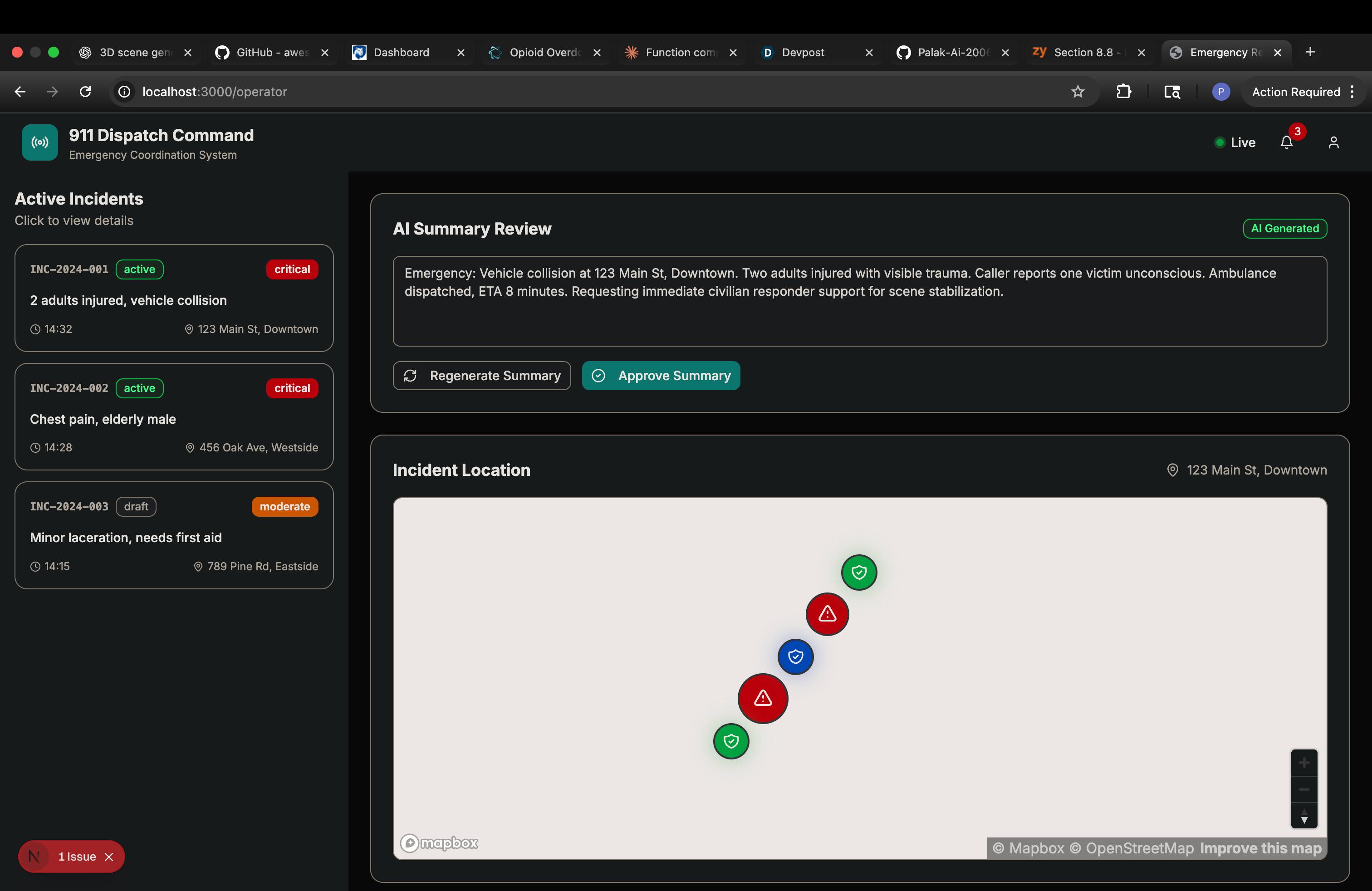Edit the AI summary text box
Image resolution: width=1372 pixels, height=891 pixels.
pyautogui.click(x=859, y=301)
